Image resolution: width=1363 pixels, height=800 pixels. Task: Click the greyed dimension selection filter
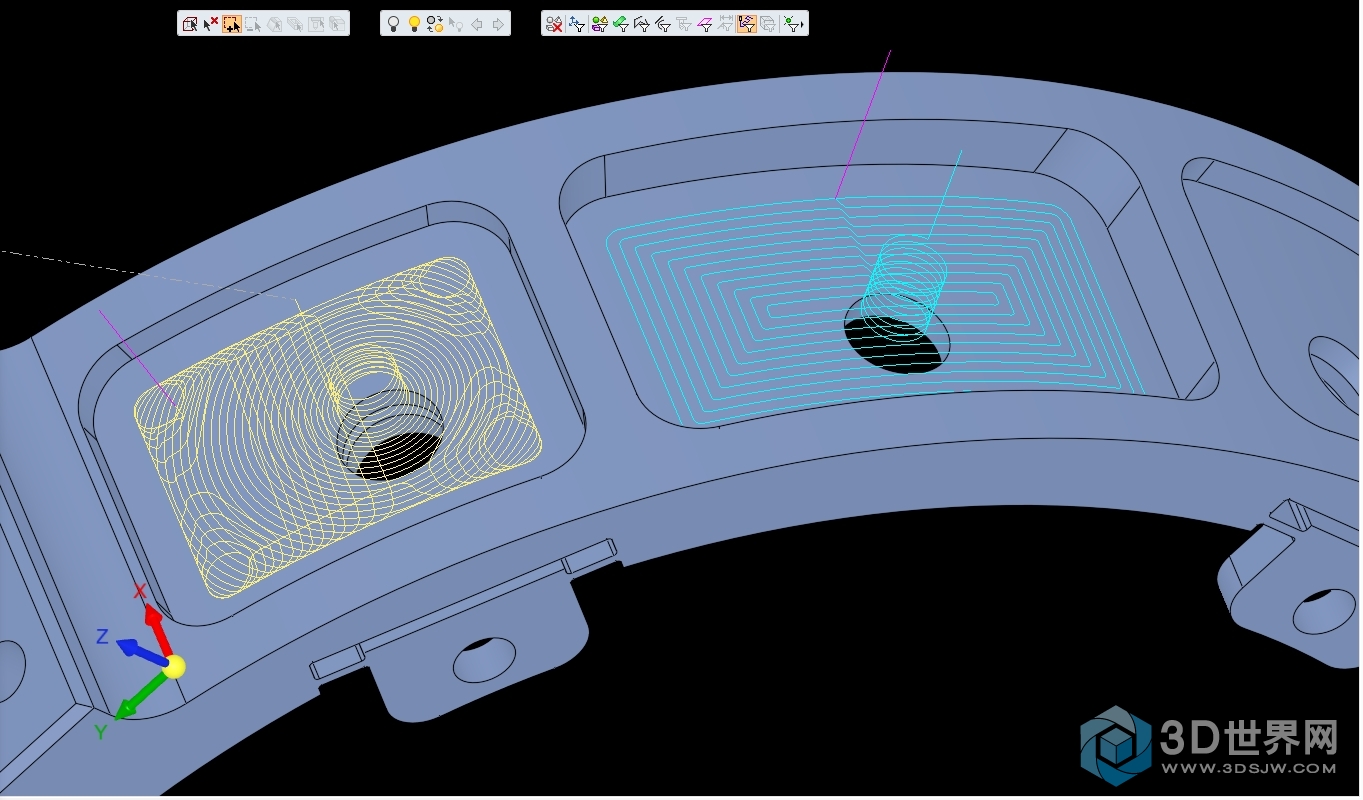(x=726, y=24)
